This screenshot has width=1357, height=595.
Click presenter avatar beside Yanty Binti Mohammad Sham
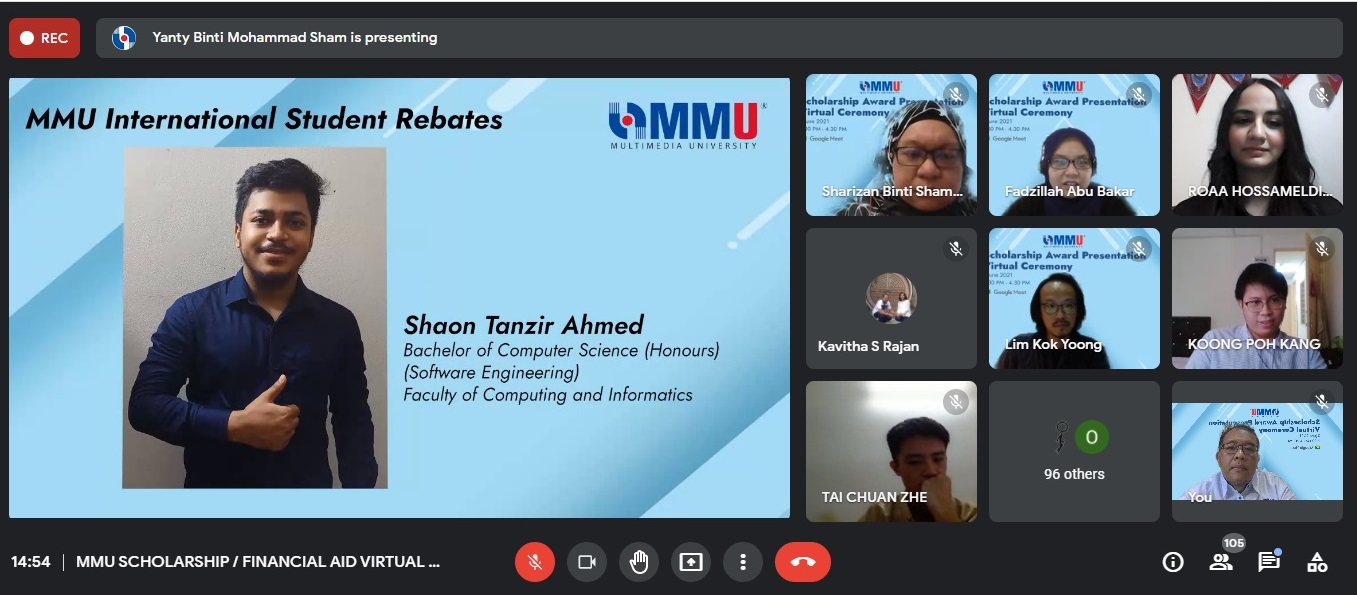pos(124,38)
